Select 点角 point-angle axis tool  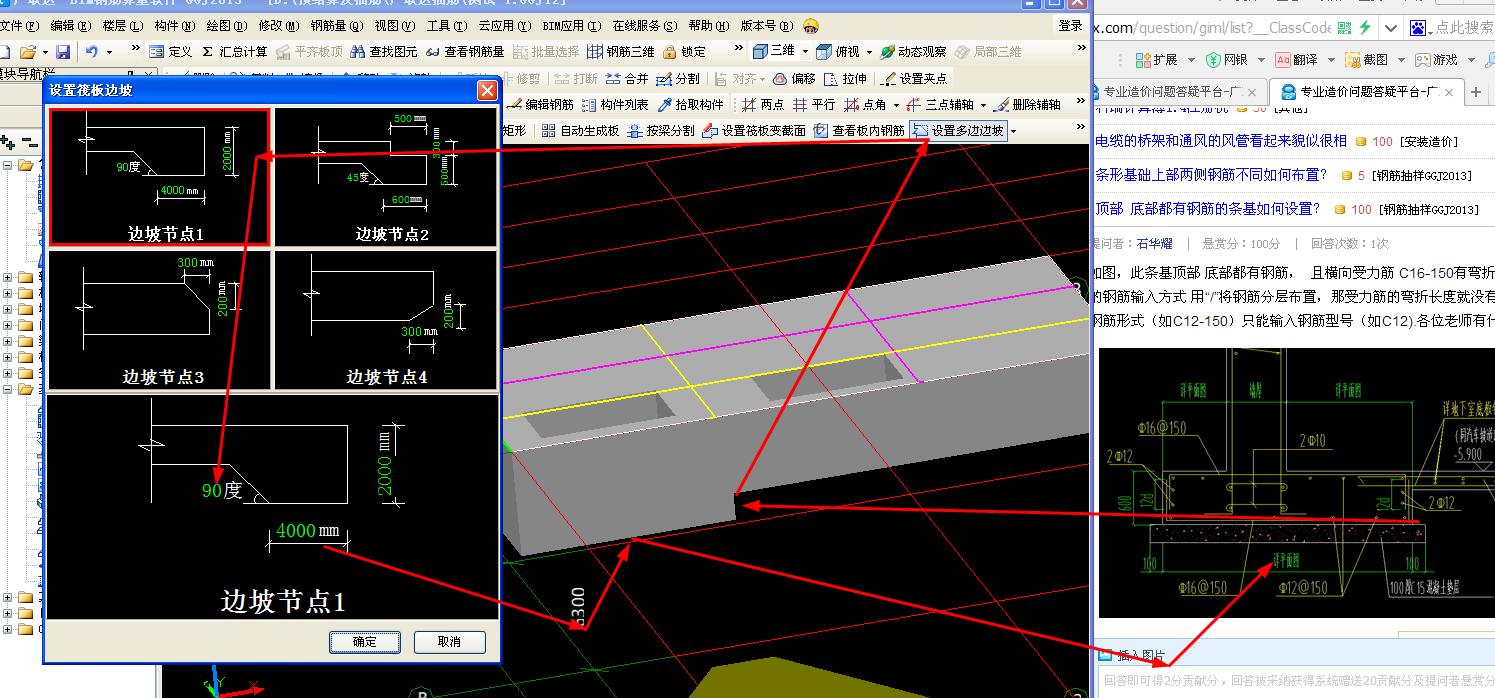865,104
